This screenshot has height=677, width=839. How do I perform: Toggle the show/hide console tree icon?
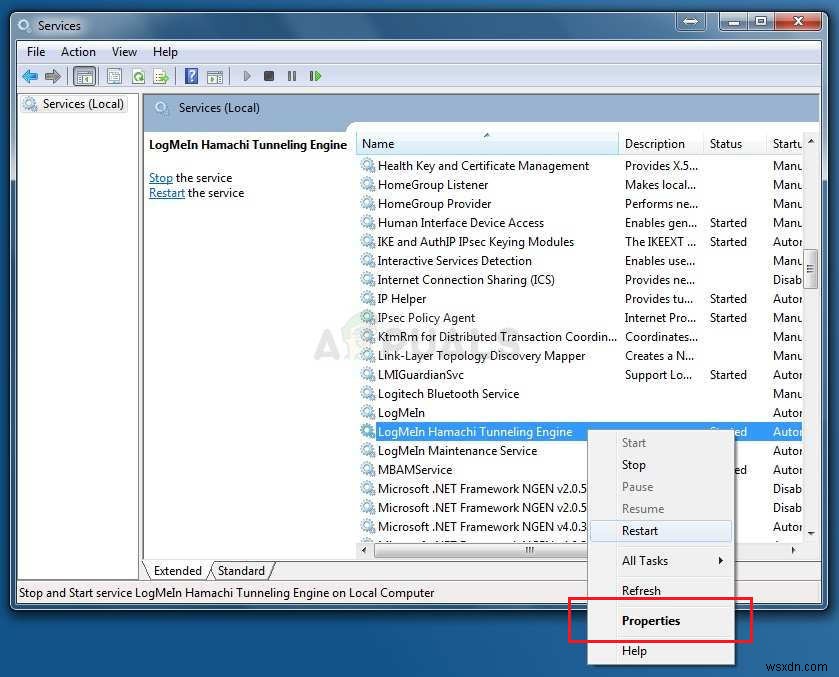point(85,77)
